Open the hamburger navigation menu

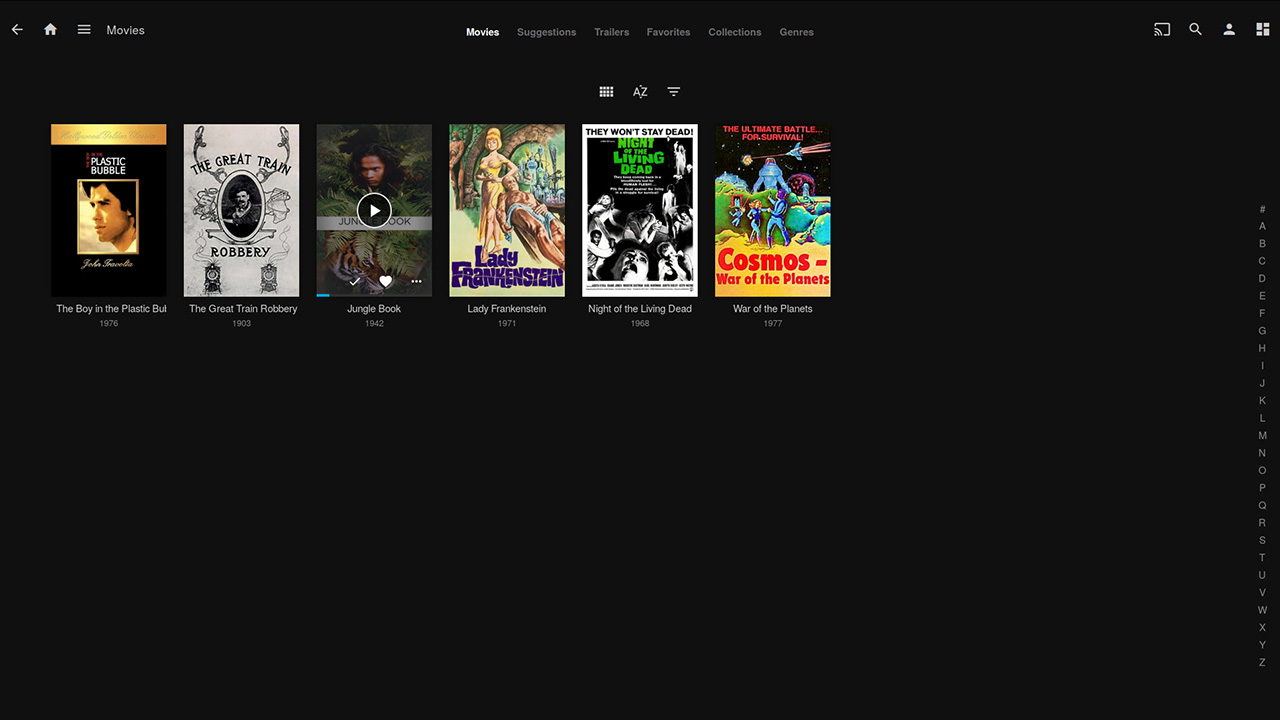click(x=84, y=30)
